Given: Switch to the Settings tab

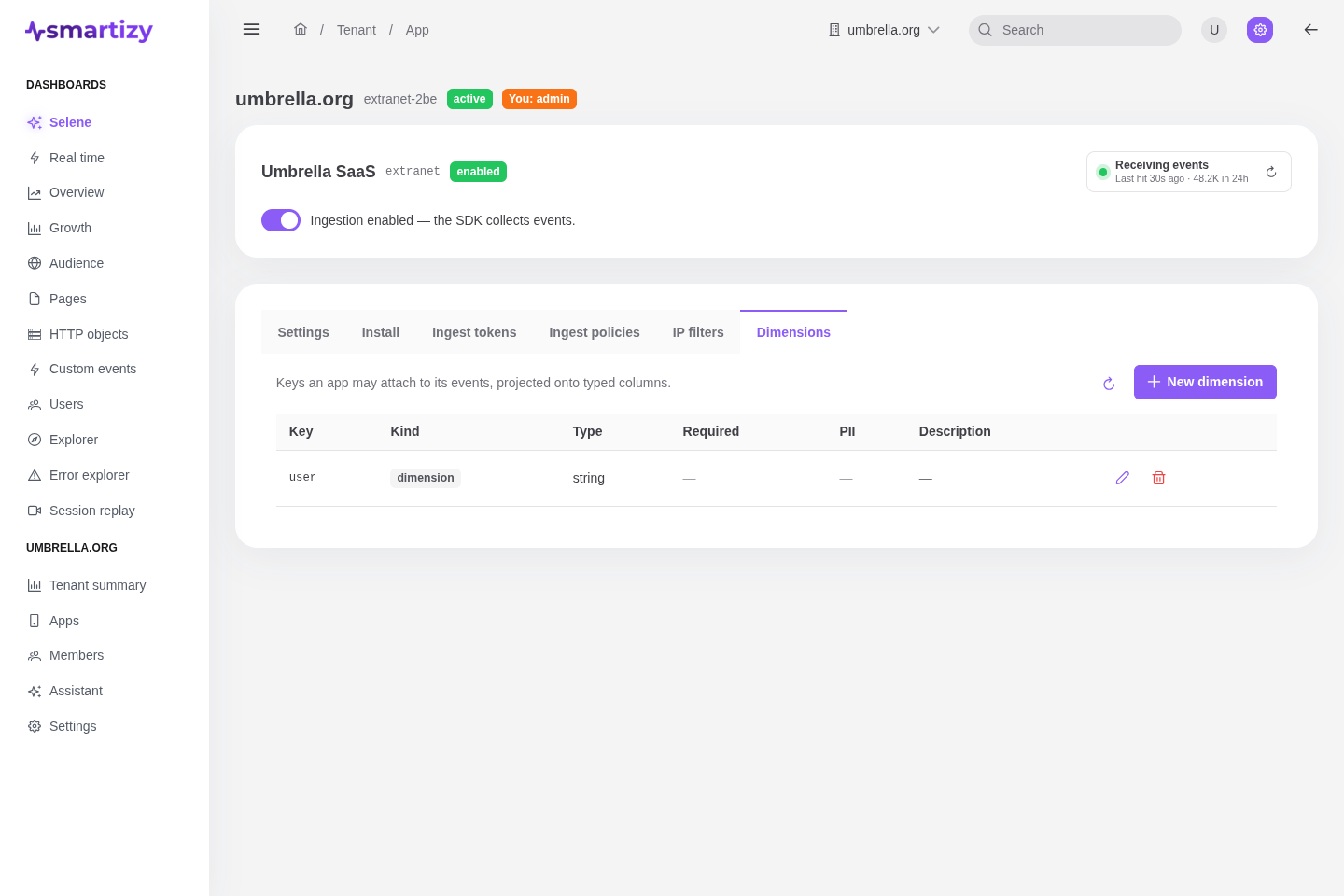Looking at the screenshot, I should tap(303, 332).
